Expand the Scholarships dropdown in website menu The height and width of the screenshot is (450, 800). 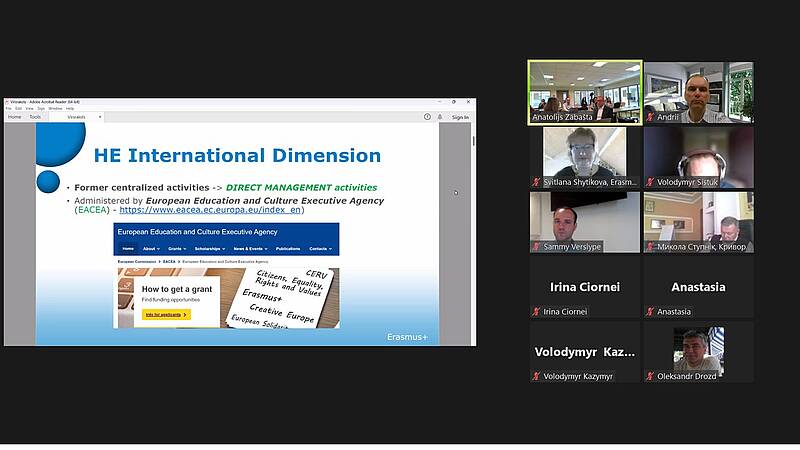point(209,248)
